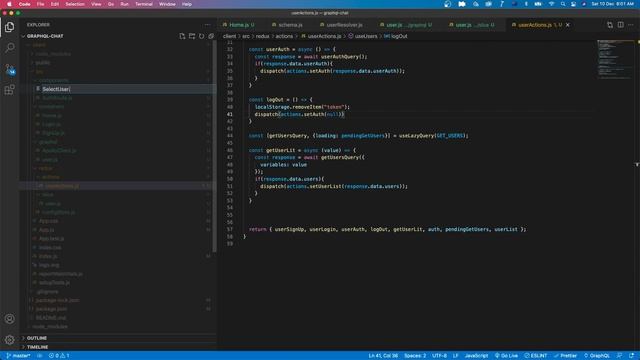The image size is (640, 360).
Task: Open the Window menu
Action: pos(167,4)
